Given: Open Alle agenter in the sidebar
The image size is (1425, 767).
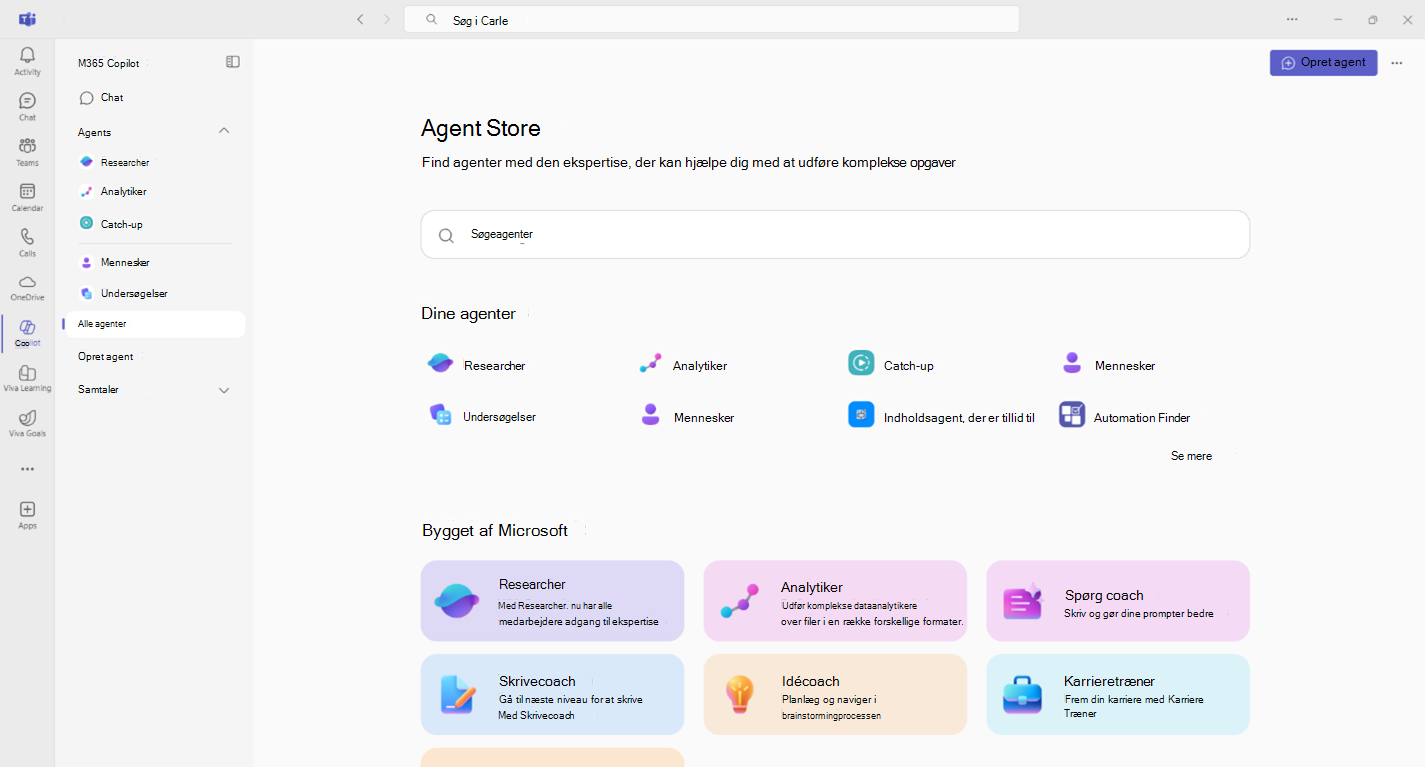Looking at the screenshot, I should click(154, 324).
